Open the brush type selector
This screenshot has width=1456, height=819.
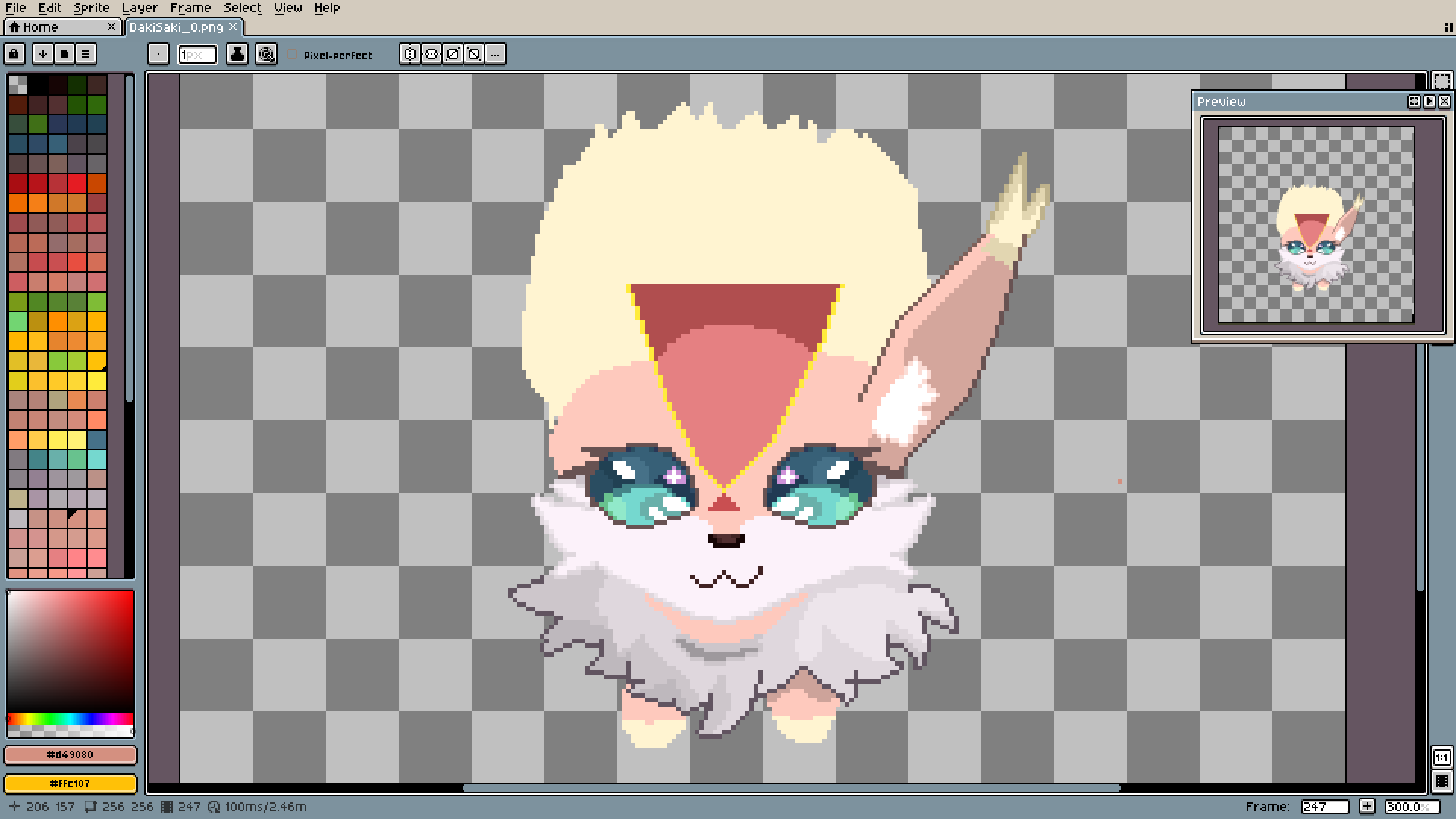point(158,54)
